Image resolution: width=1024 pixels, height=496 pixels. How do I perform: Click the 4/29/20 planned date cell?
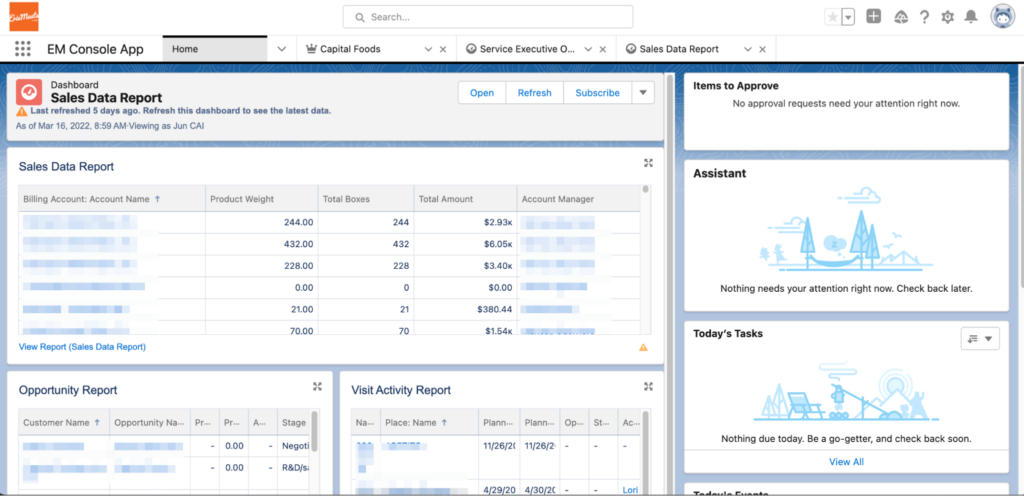500,489
